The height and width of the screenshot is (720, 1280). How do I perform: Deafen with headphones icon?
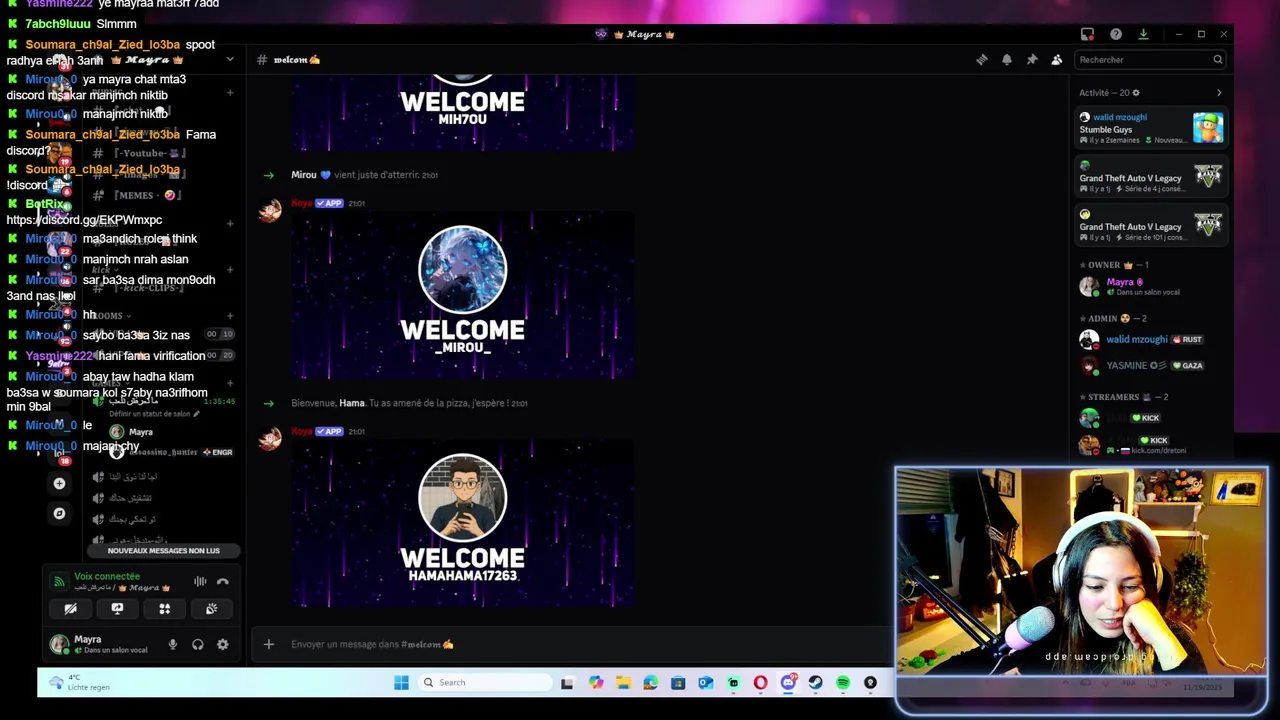point(198,645)
